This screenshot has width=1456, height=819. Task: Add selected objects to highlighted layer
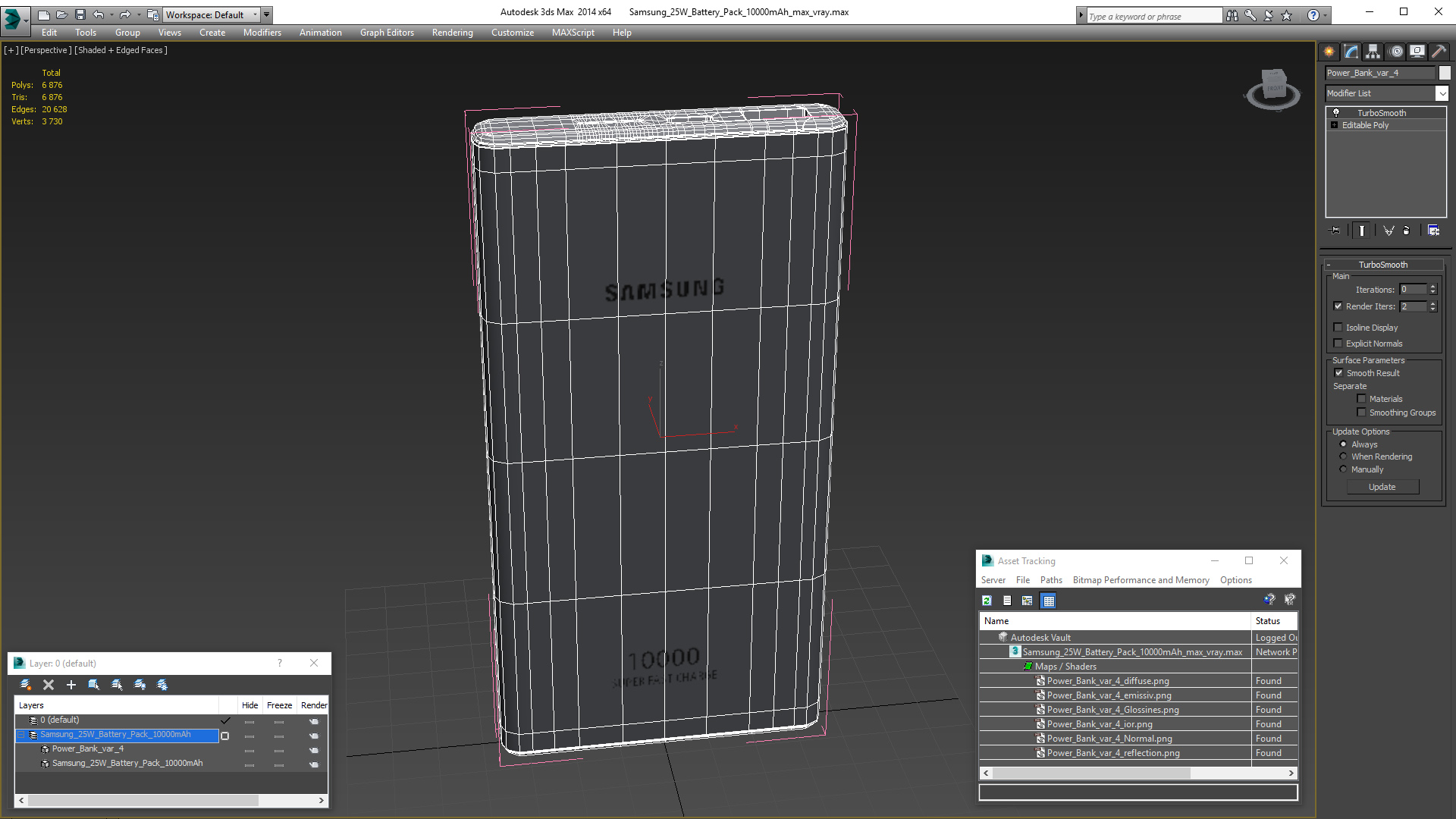click(71, 685)
